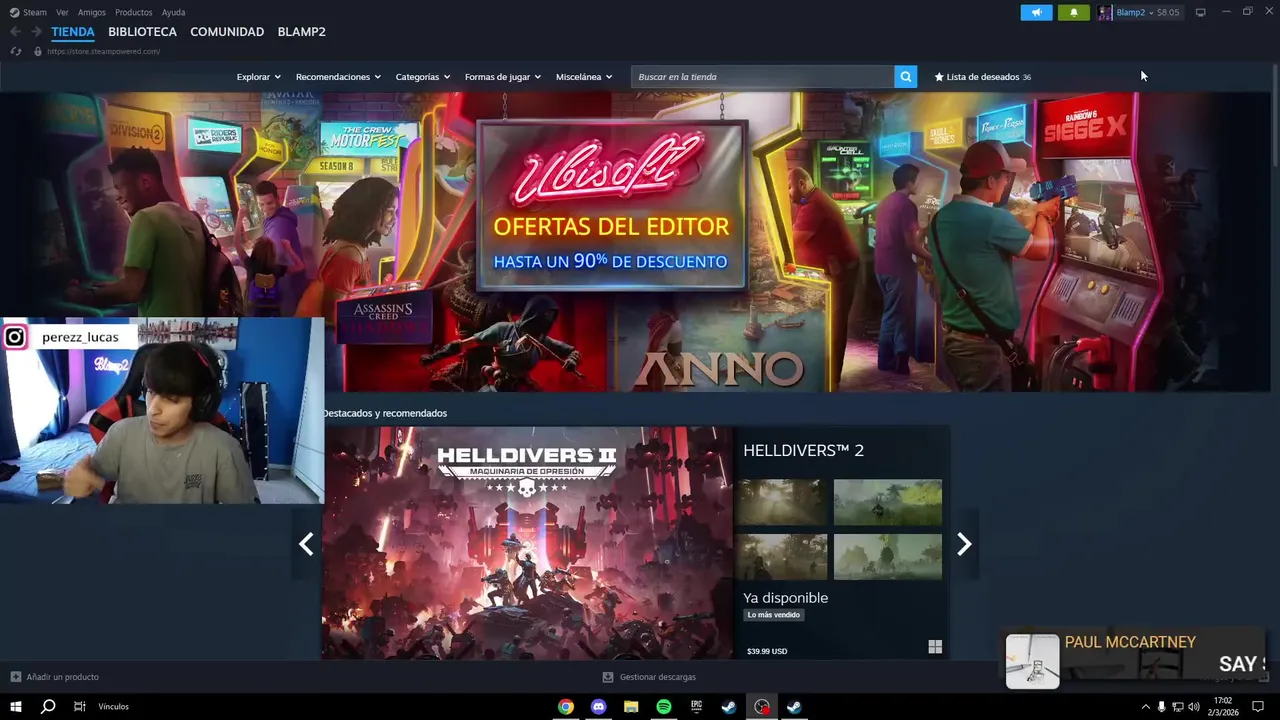Go to the TIENDA tab
Image resolution: width=1280 pixels, height=720 pixels.
coord(73,32)
